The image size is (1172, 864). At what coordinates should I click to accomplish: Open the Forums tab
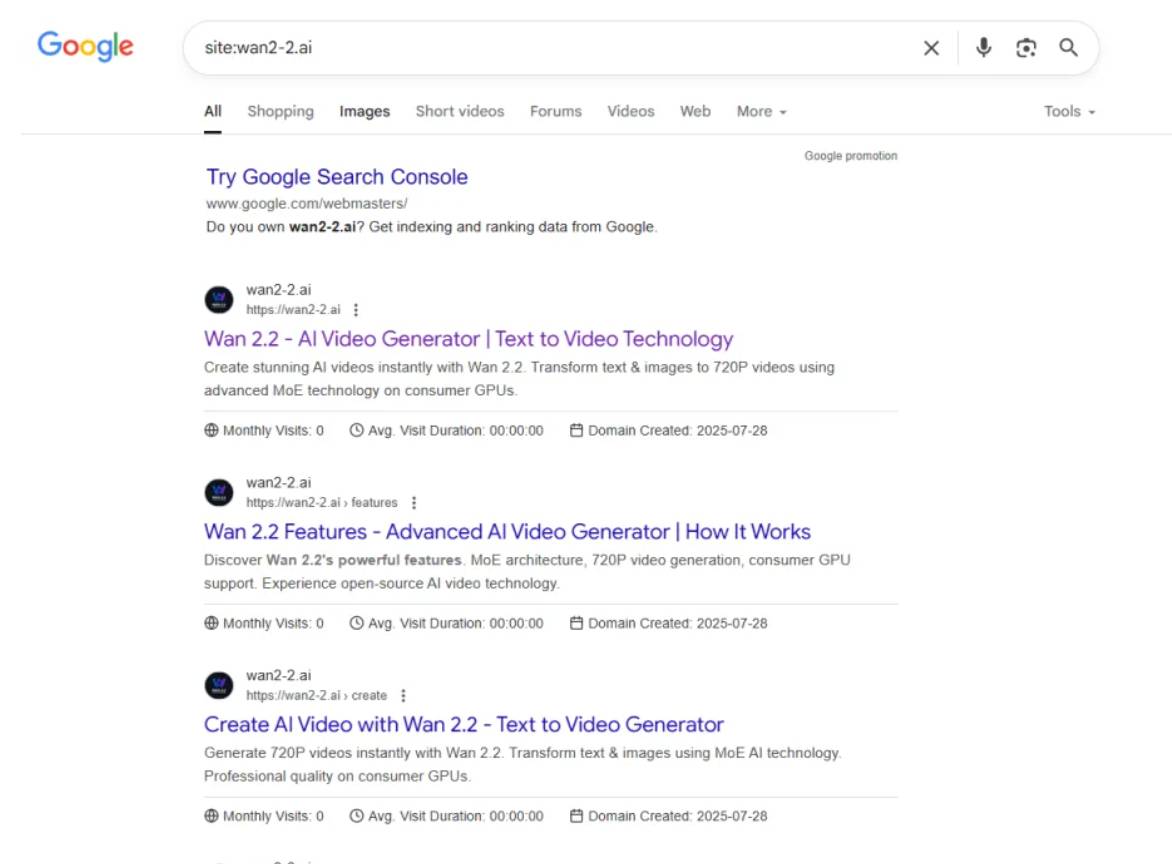coord(555,111)
